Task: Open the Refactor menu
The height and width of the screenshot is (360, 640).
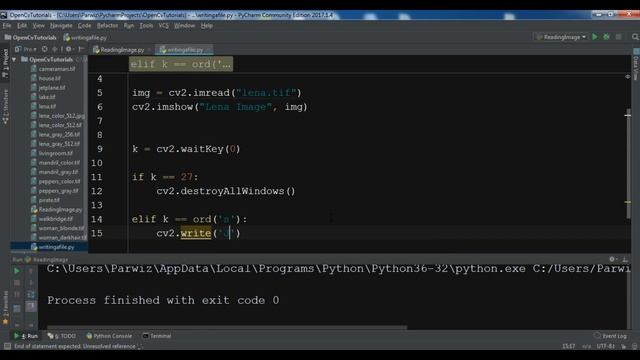Action: (107, 25)
